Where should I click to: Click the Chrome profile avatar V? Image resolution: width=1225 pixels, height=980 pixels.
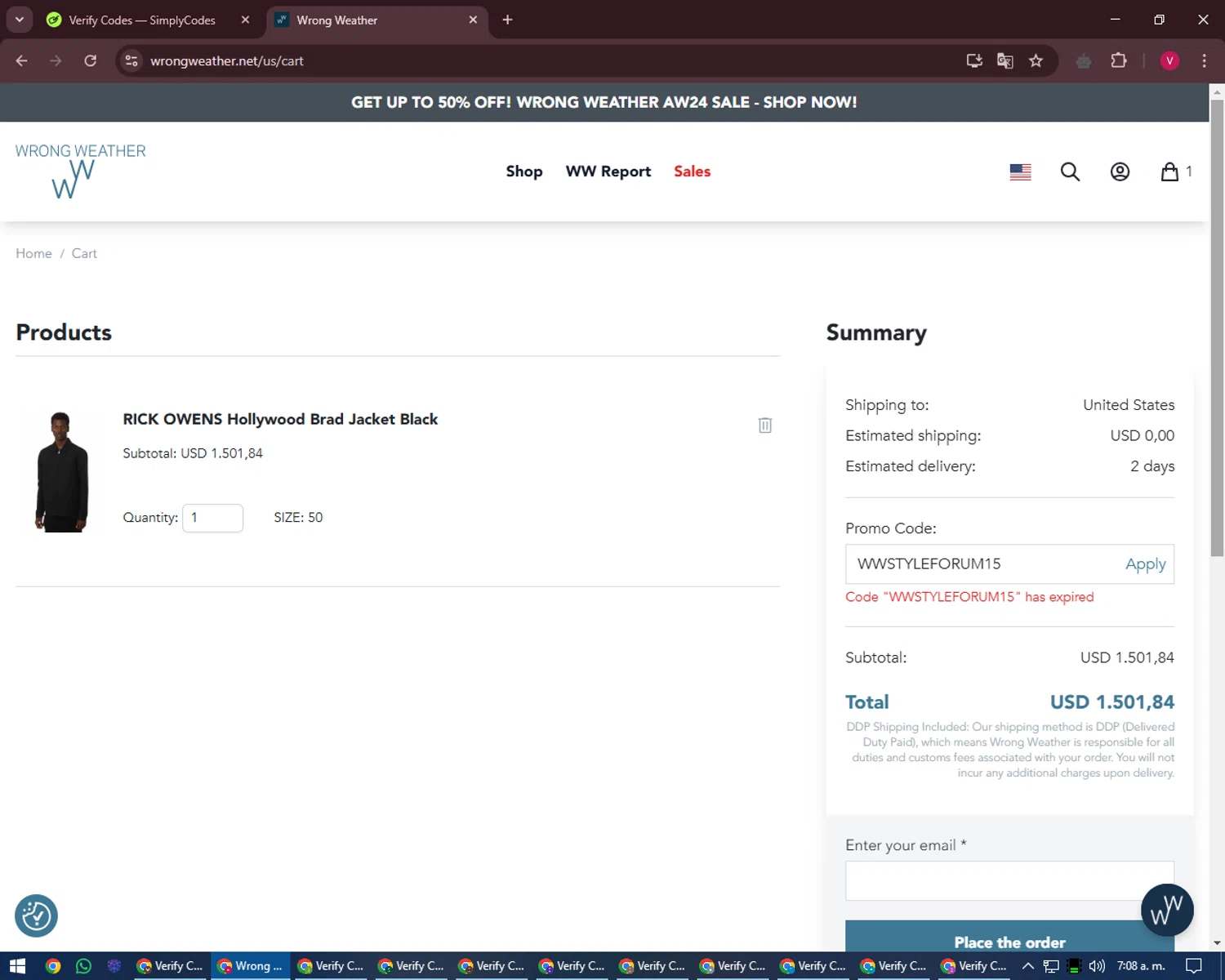pos(1169,60)
